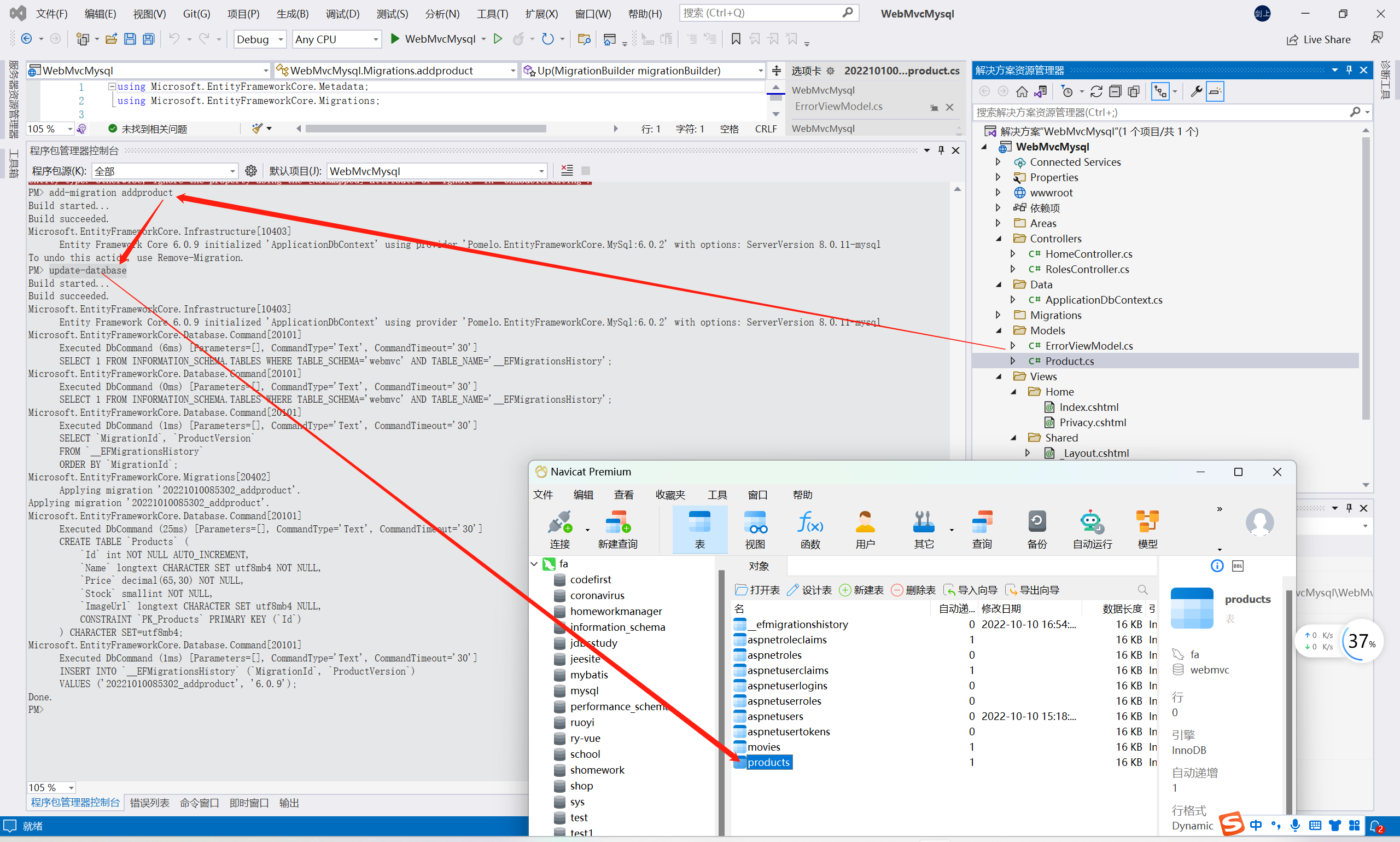This screenshot has height=842, width=1400.
Task: Open the Navicat 备份 tool
Action: pyautogui.click(x=1036, y=522)
